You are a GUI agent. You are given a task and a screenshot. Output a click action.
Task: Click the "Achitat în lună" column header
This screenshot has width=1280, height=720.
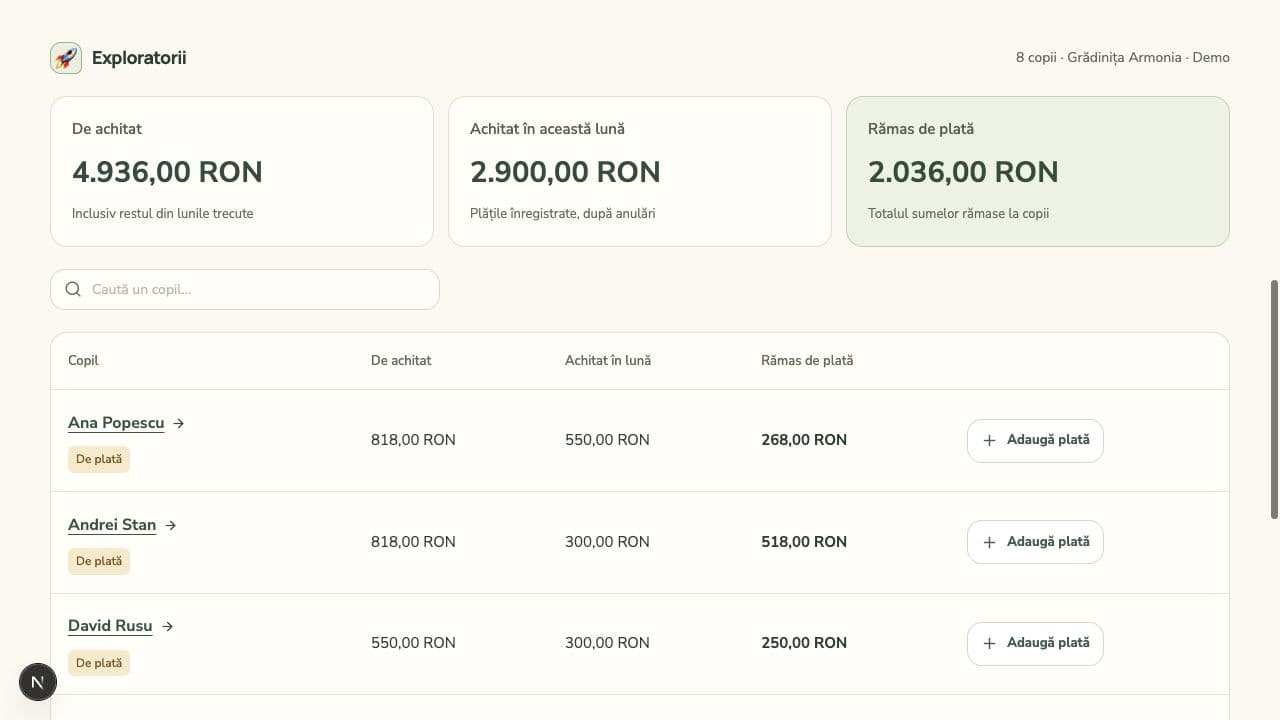608,360
